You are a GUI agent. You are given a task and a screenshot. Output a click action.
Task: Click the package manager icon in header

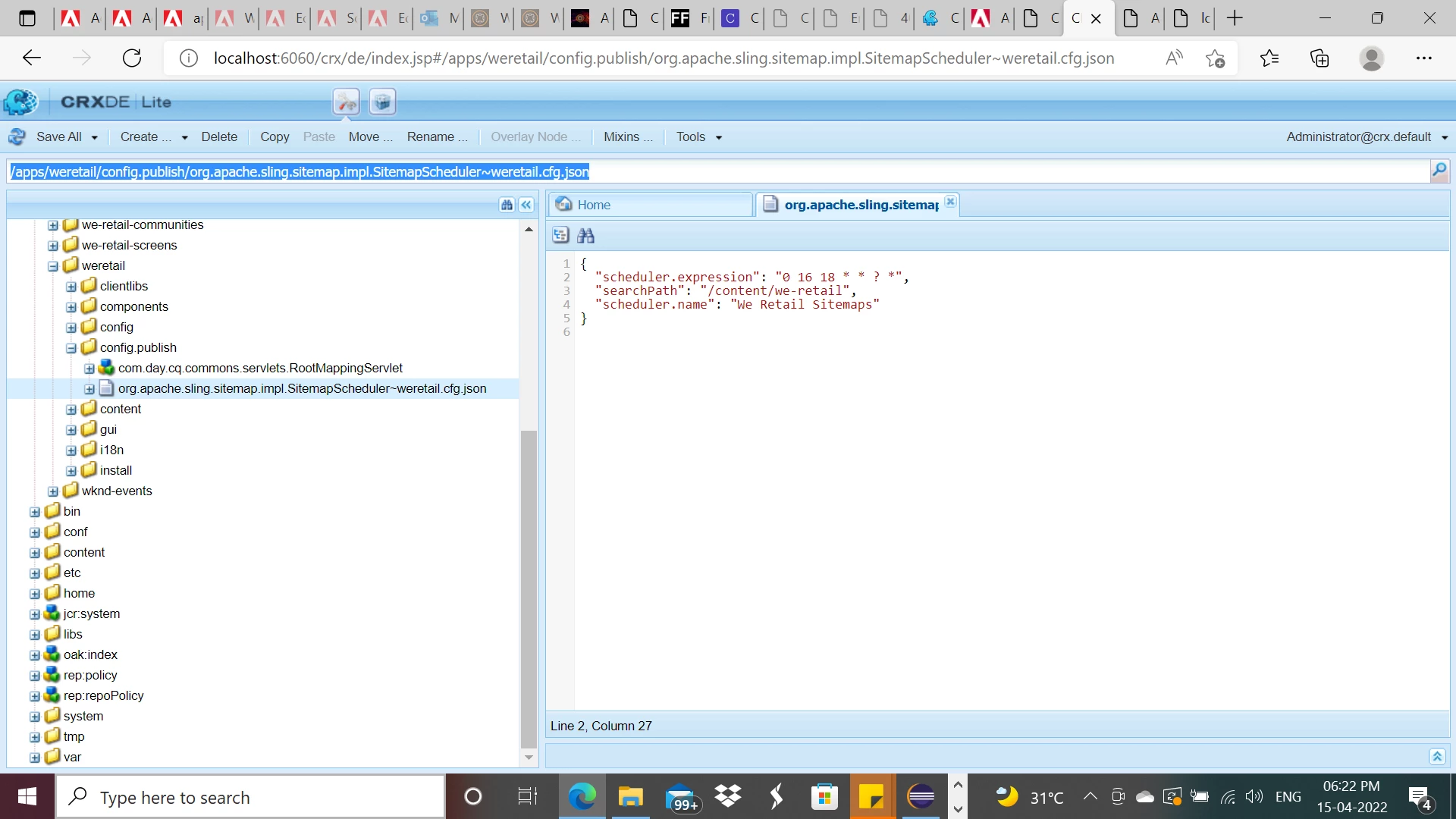(382, 102)
